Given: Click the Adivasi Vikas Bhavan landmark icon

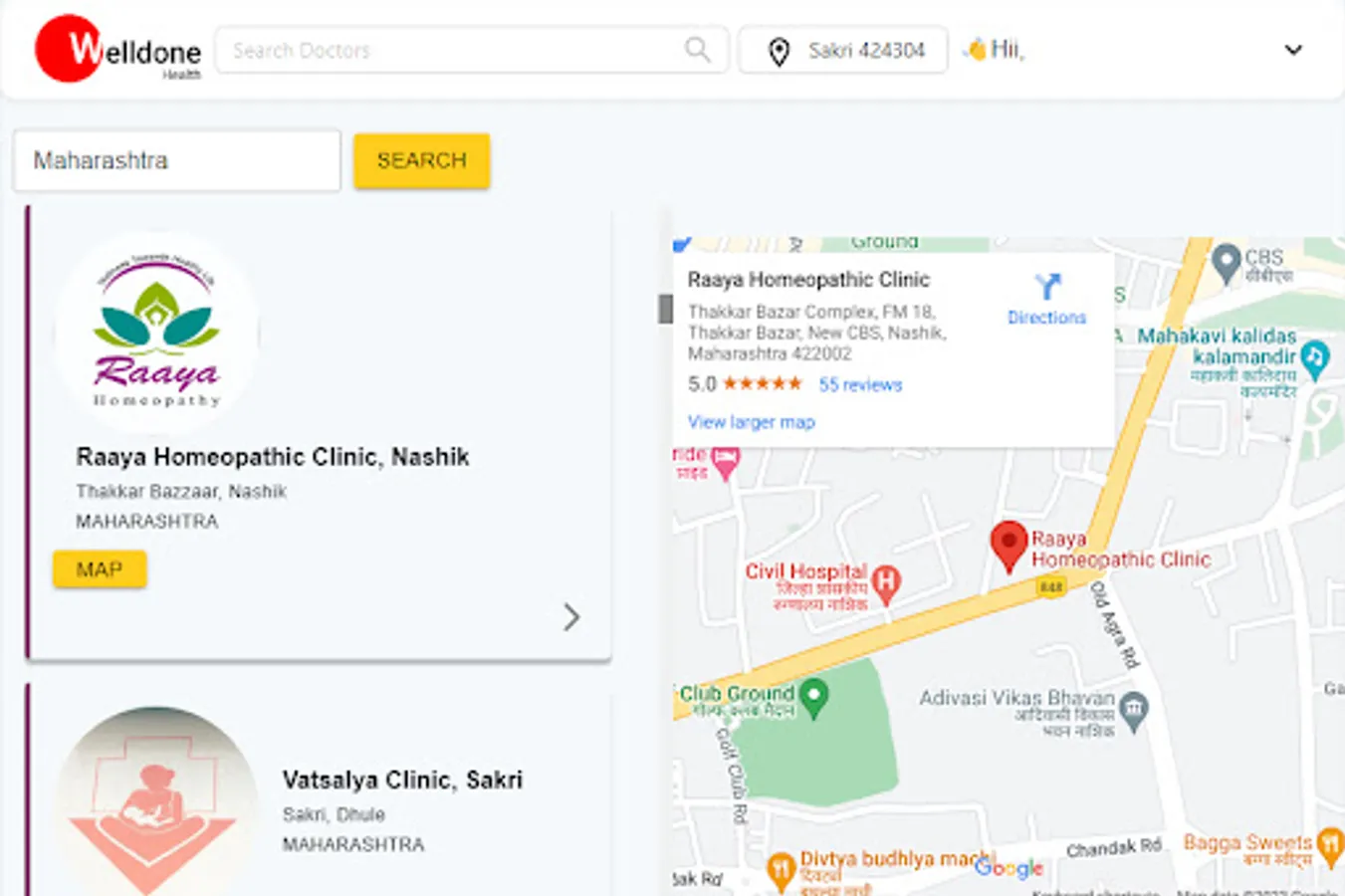Looking at the screenshot, I should click(1134, 711).
